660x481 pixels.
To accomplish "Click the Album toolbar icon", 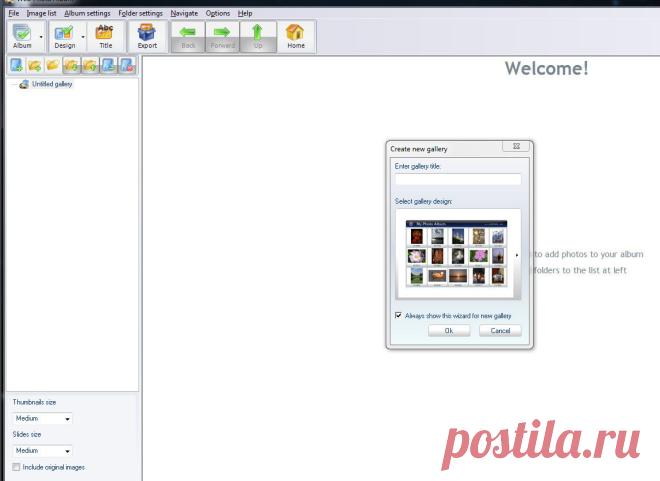I will tap(22, 36).
